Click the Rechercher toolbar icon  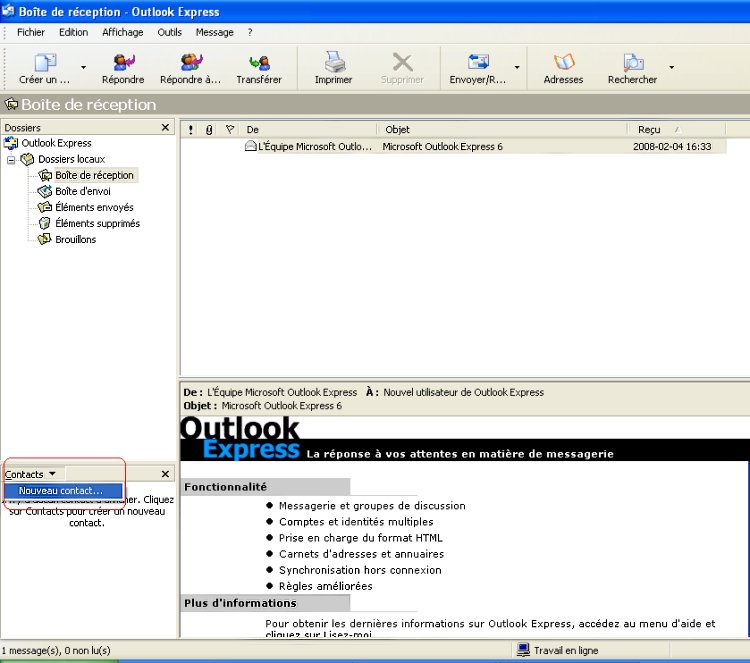(x=632, y=64)
